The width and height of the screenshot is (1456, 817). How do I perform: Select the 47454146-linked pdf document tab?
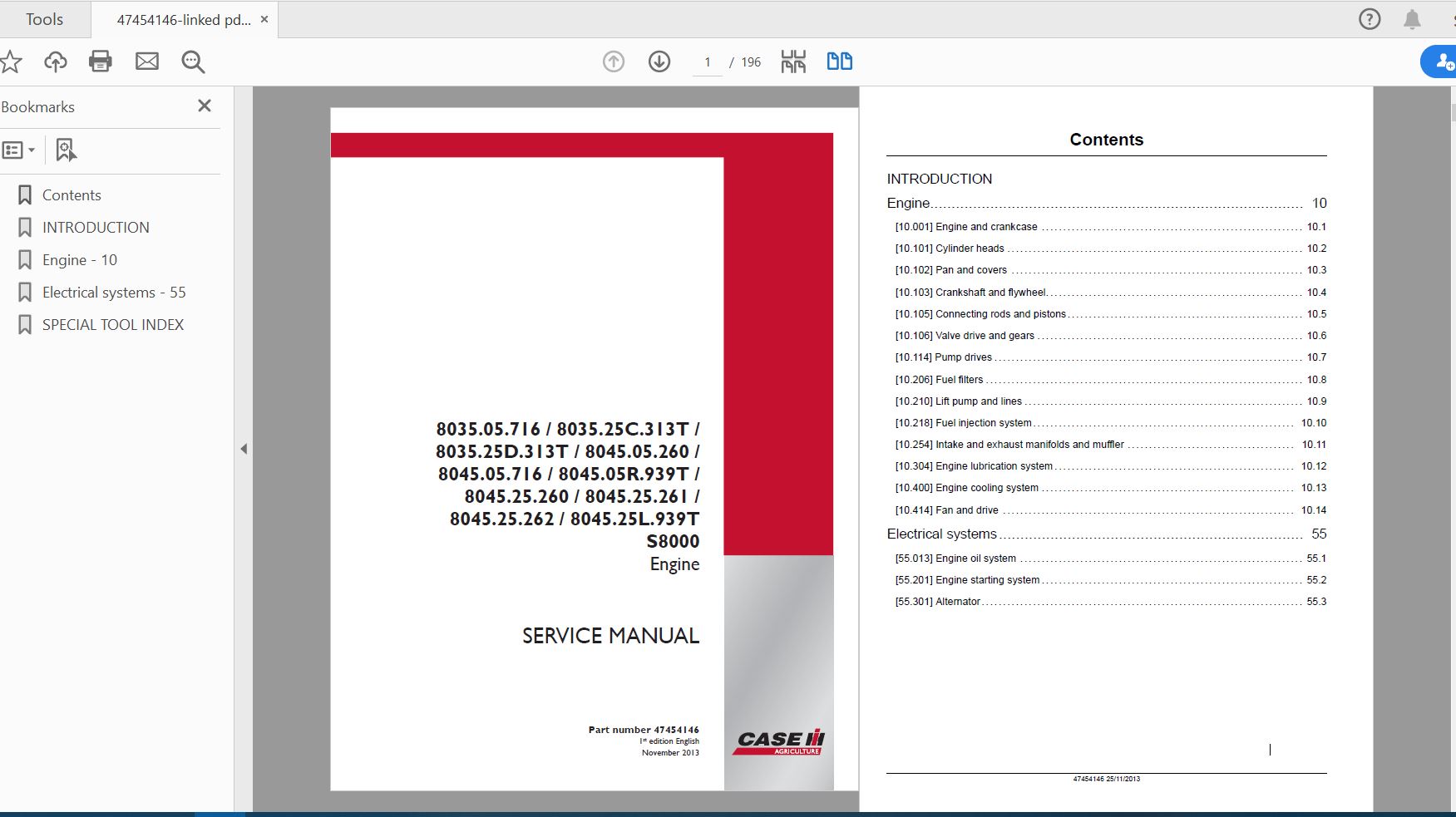click(184, 20)
